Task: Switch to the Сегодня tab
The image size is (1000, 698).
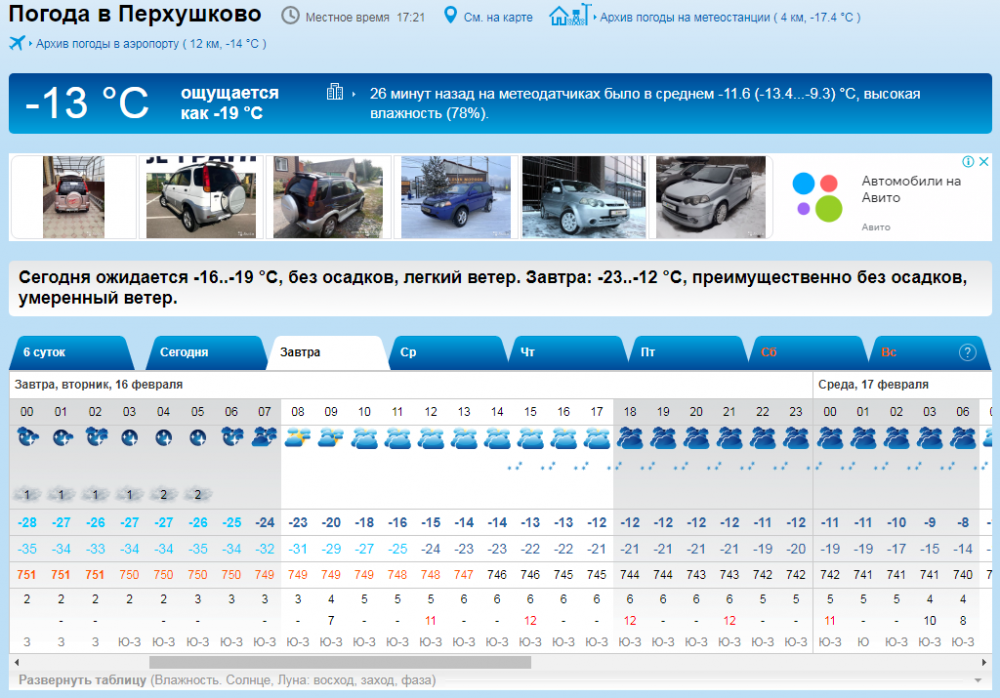Action: point(184,353)
